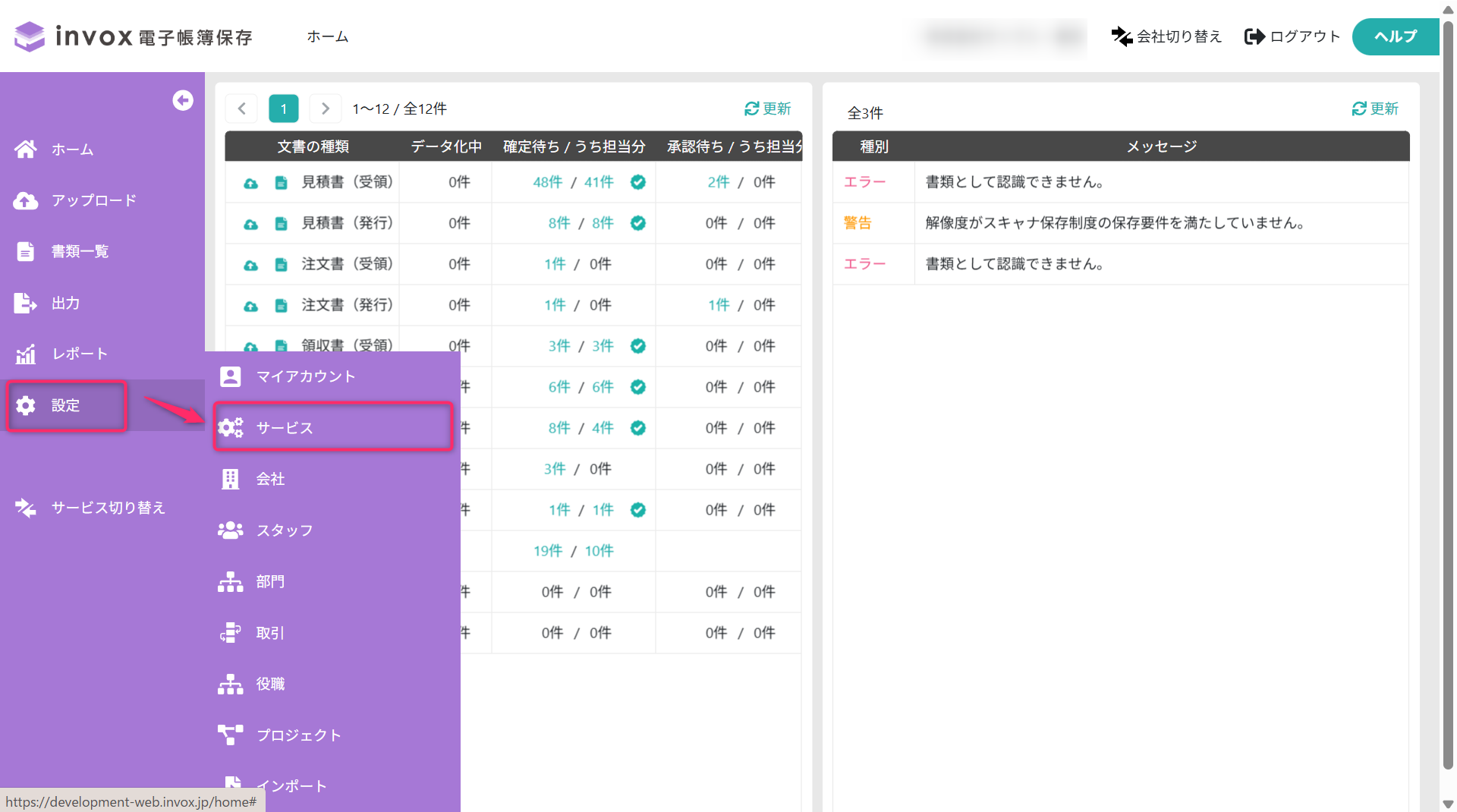Click the 会社 building icon in submenu

[230, 479]
